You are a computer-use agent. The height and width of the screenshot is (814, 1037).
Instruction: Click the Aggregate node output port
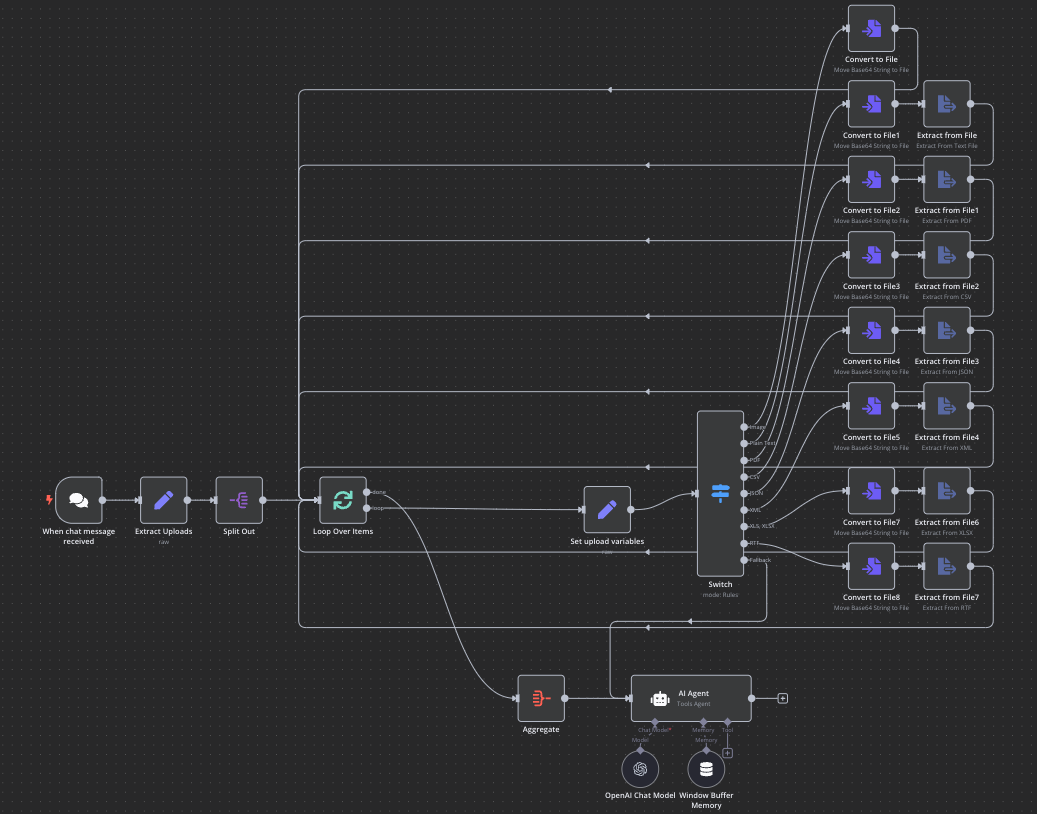(x=565, y=698)
